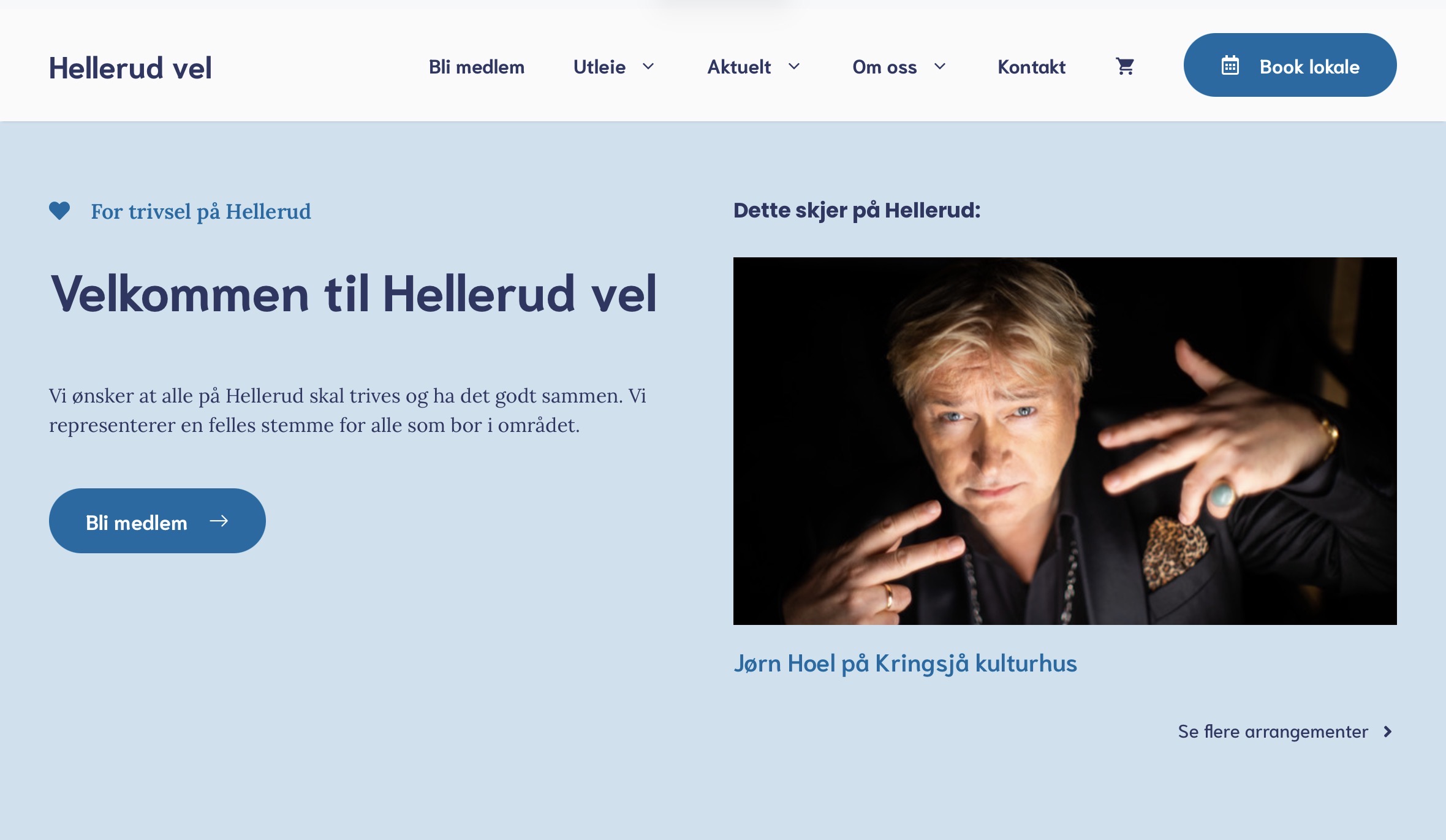The width and height of the screenshot is (1446, 840).
Task: Click the For trivsel på Hellerud tagline
Action: tap(201, 211)
